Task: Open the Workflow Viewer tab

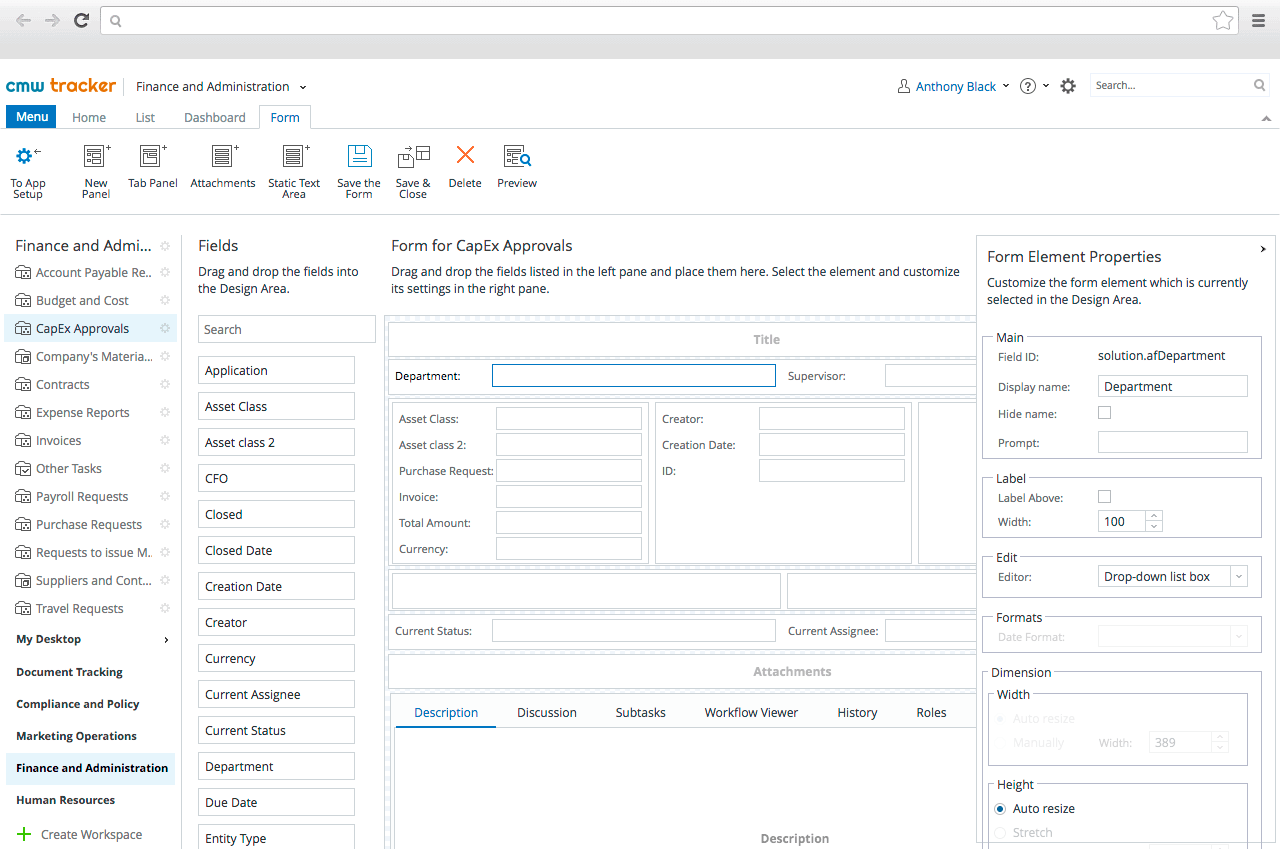Action: click(751, 712)
